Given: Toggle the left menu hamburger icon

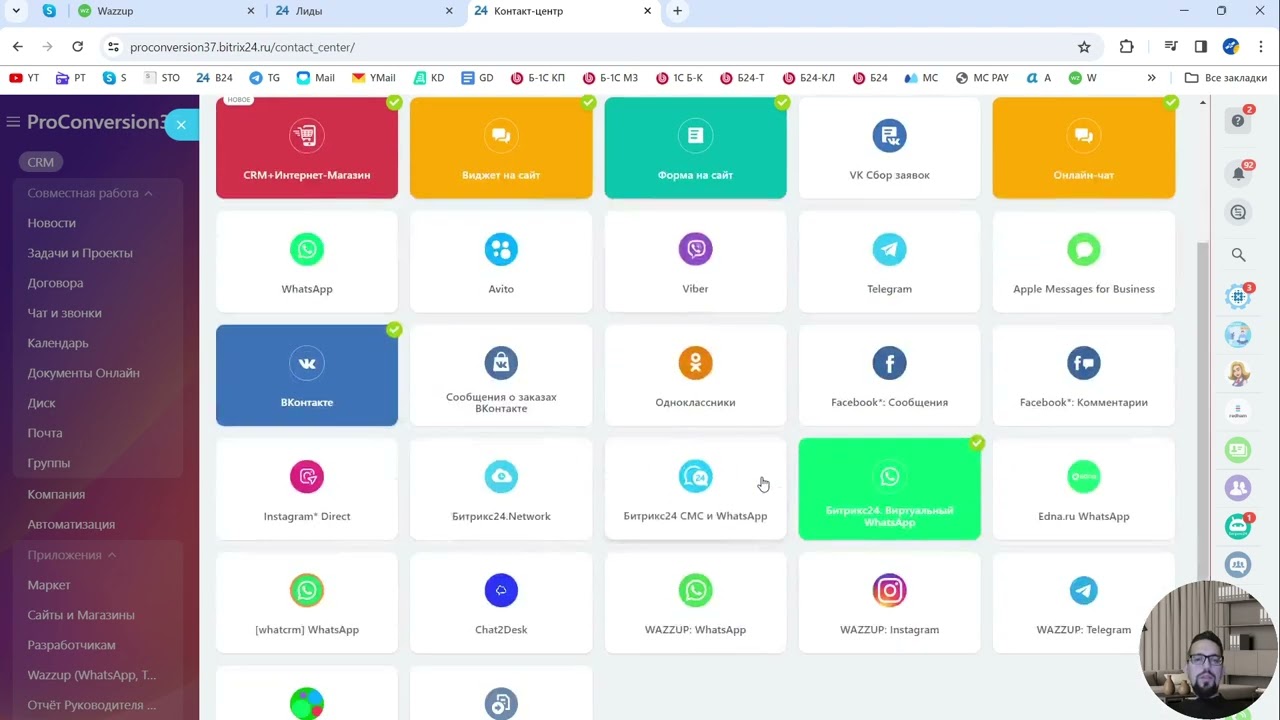Looking at the screenshot, I should tap(13, 122).
